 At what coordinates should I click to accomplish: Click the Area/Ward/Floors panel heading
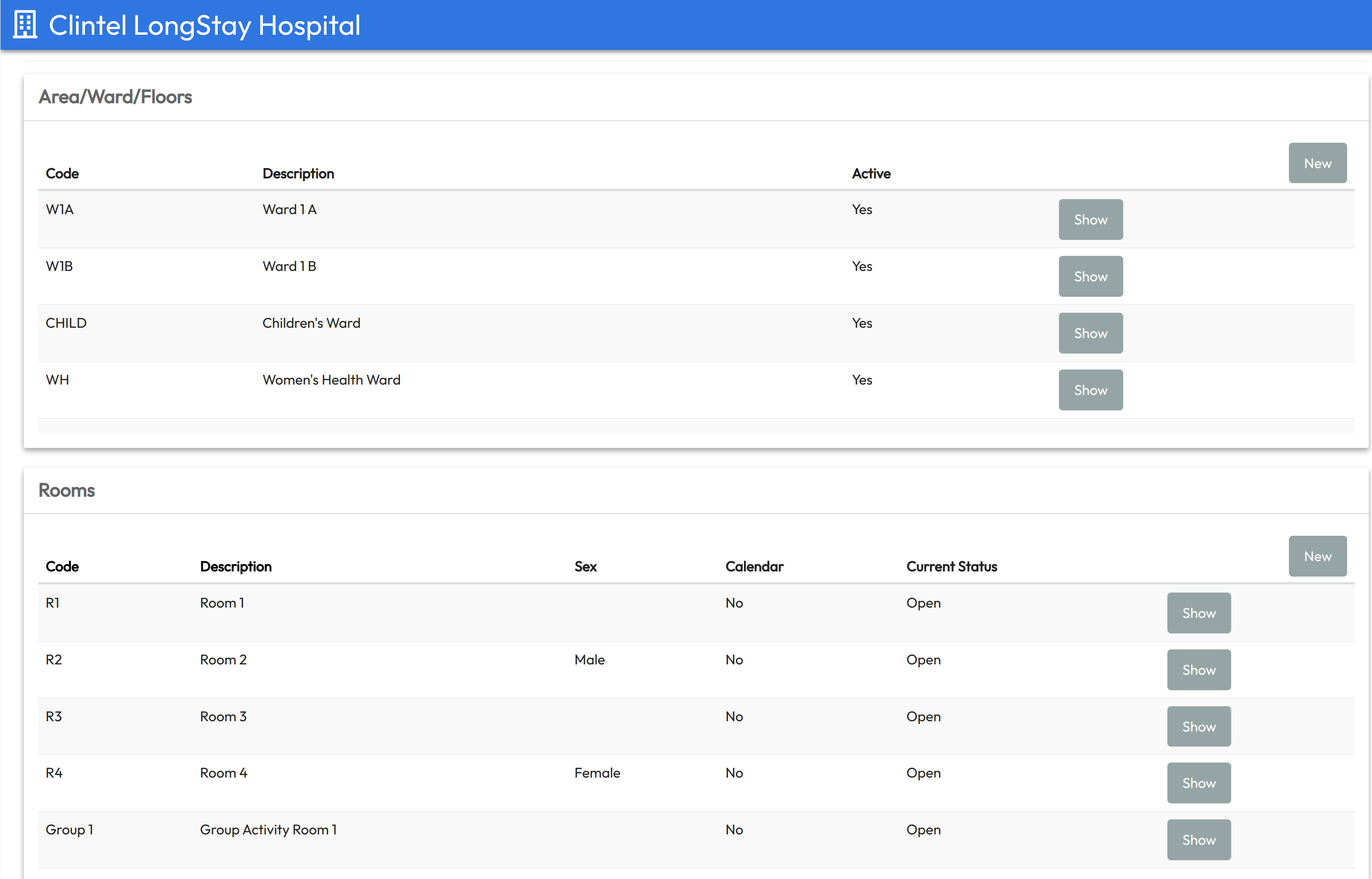(115, 97)
